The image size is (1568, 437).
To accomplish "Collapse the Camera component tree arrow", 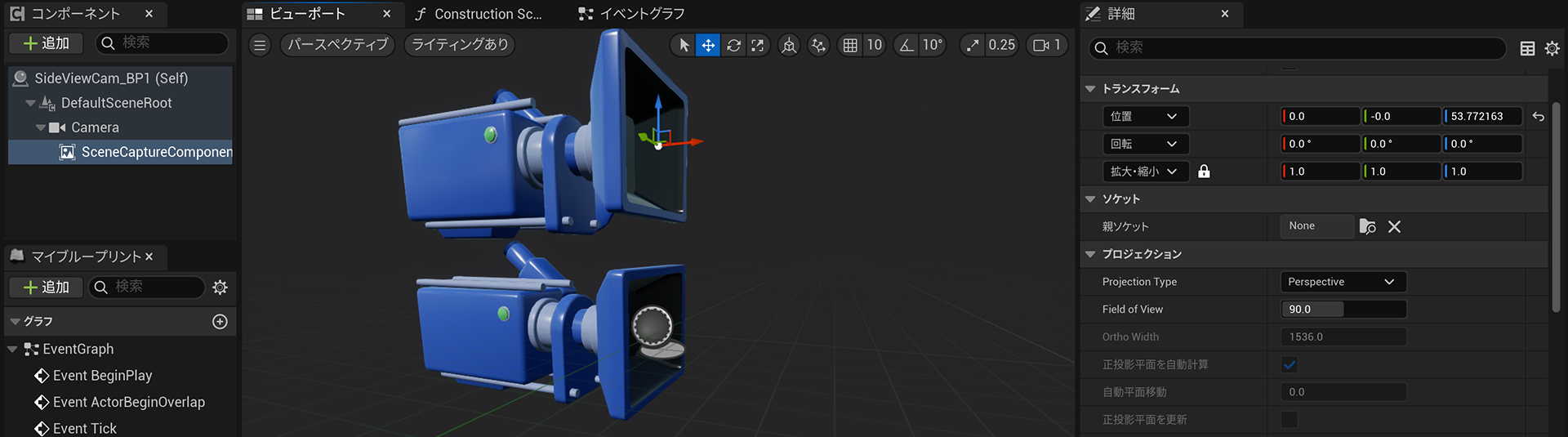I will tap(41, 127).
